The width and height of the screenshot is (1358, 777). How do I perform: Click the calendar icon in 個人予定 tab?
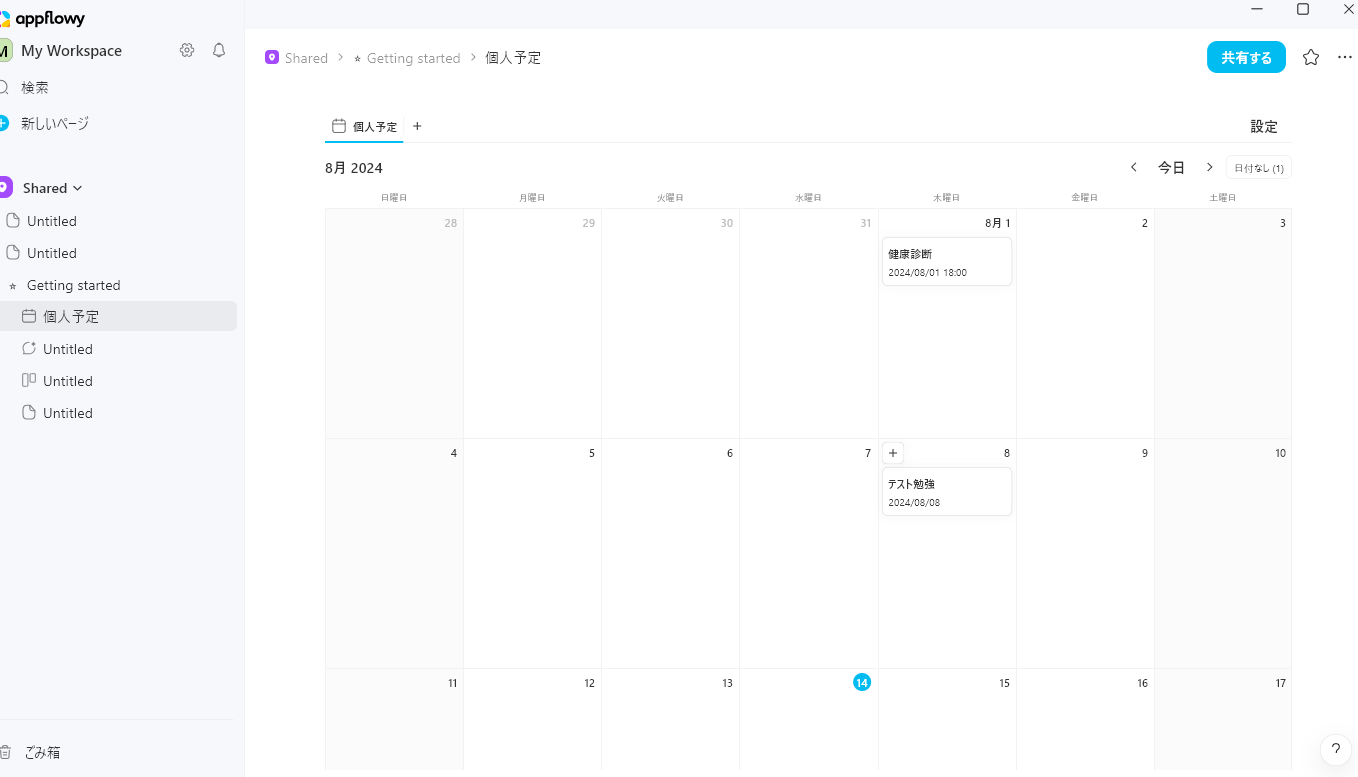(x=339, y=126)
